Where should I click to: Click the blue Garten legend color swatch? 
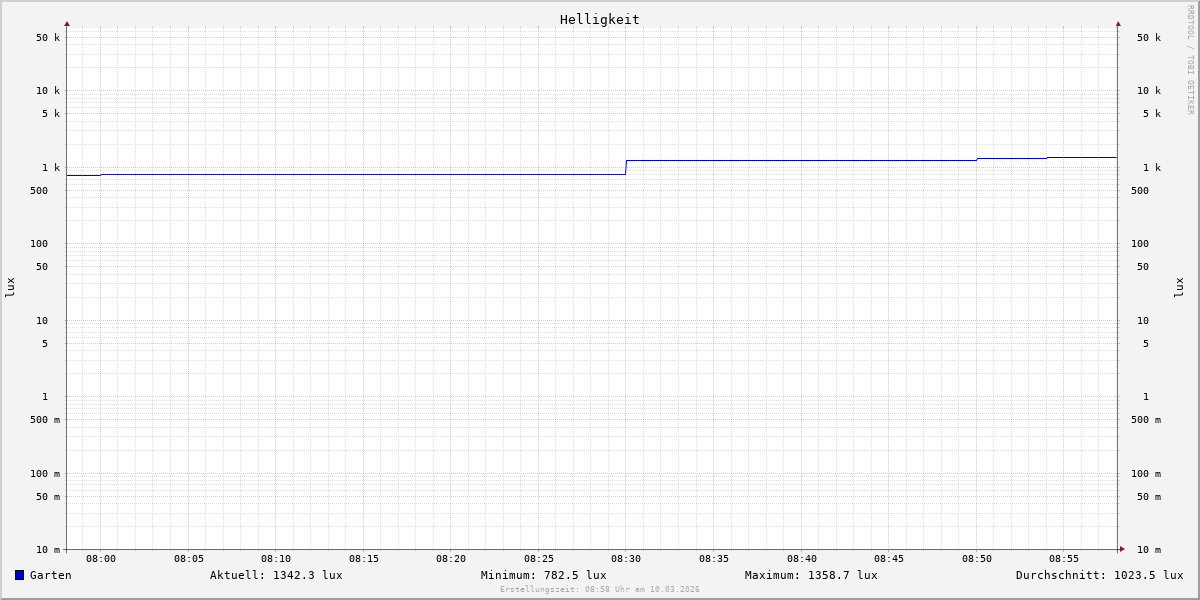(19, 575)
